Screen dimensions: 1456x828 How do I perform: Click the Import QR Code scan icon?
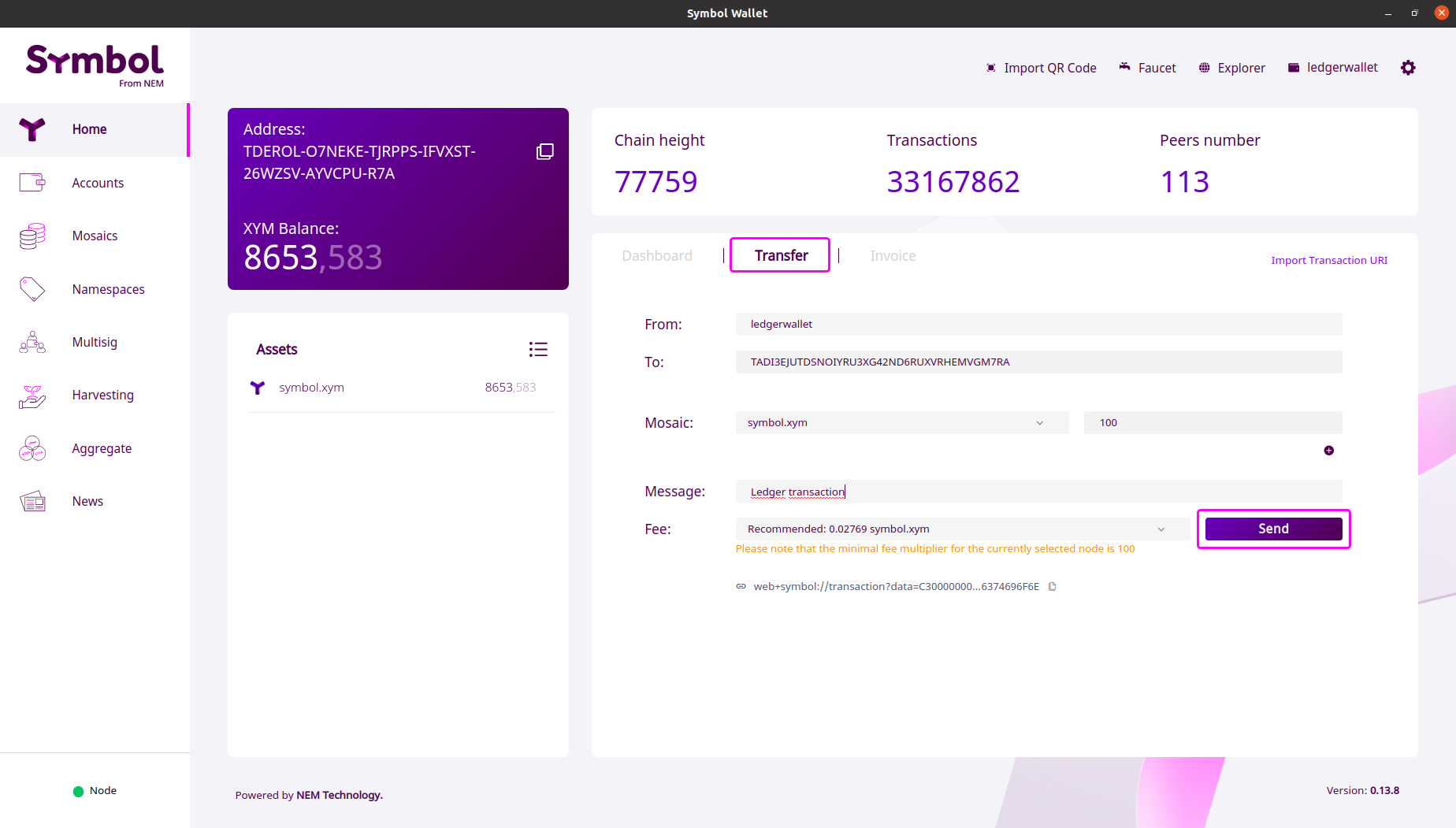[991, 68]
